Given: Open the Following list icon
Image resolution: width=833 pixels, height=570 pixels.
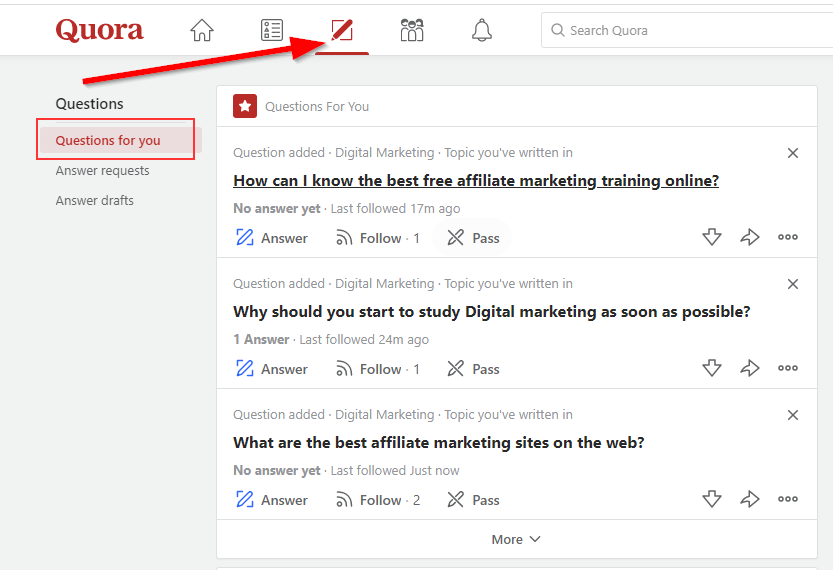Looking at the screenshot, I should [x=271, y=30].
